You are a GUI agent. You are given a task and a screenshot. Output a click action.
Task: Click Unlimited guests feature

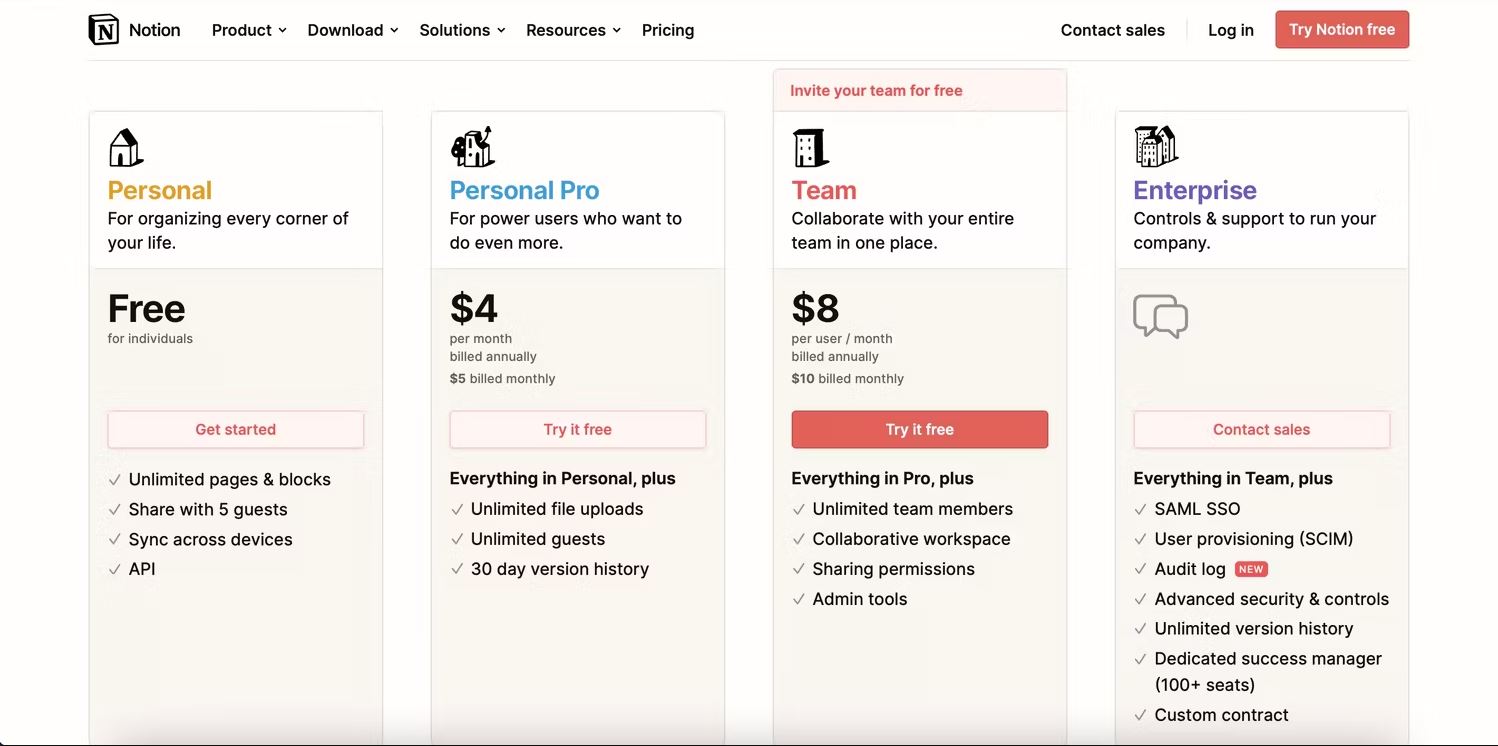click(538, 540)
